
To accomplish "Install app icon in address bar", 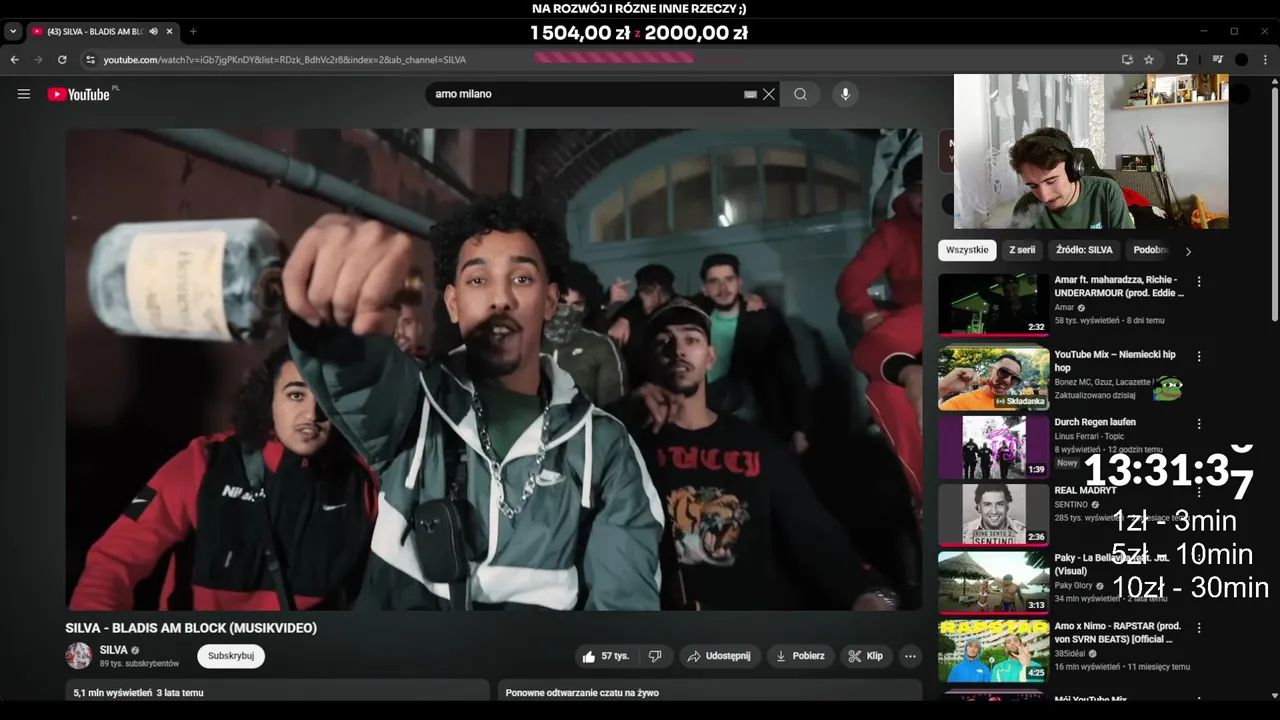I will click(1127, 60).
